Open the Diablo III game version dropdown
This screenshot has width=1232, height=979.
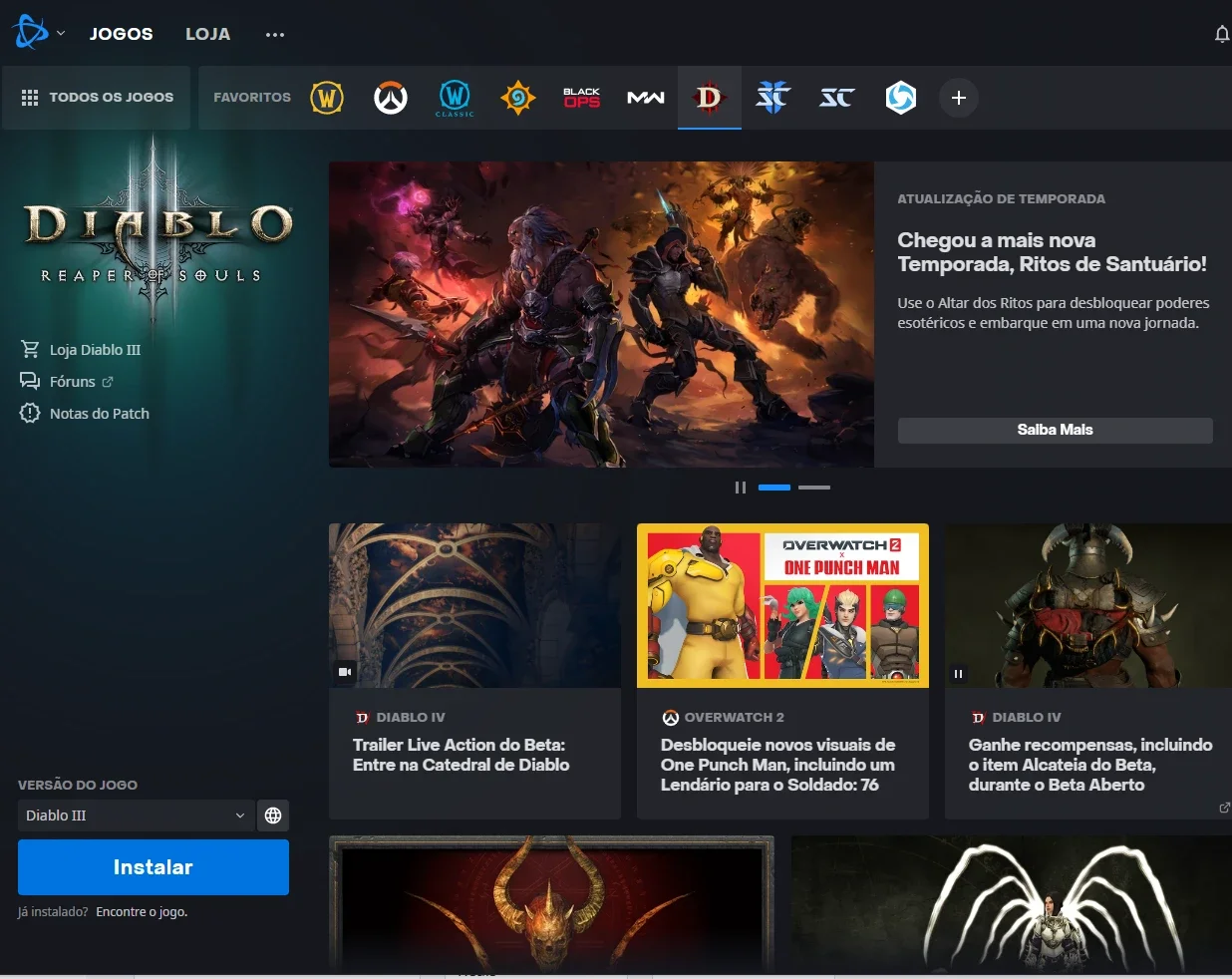[x=136, y=816]
